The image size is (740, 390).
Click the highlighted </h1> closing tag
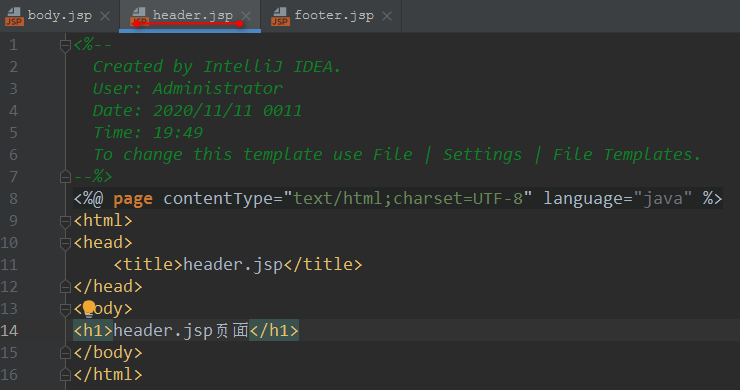coord(274,331)
